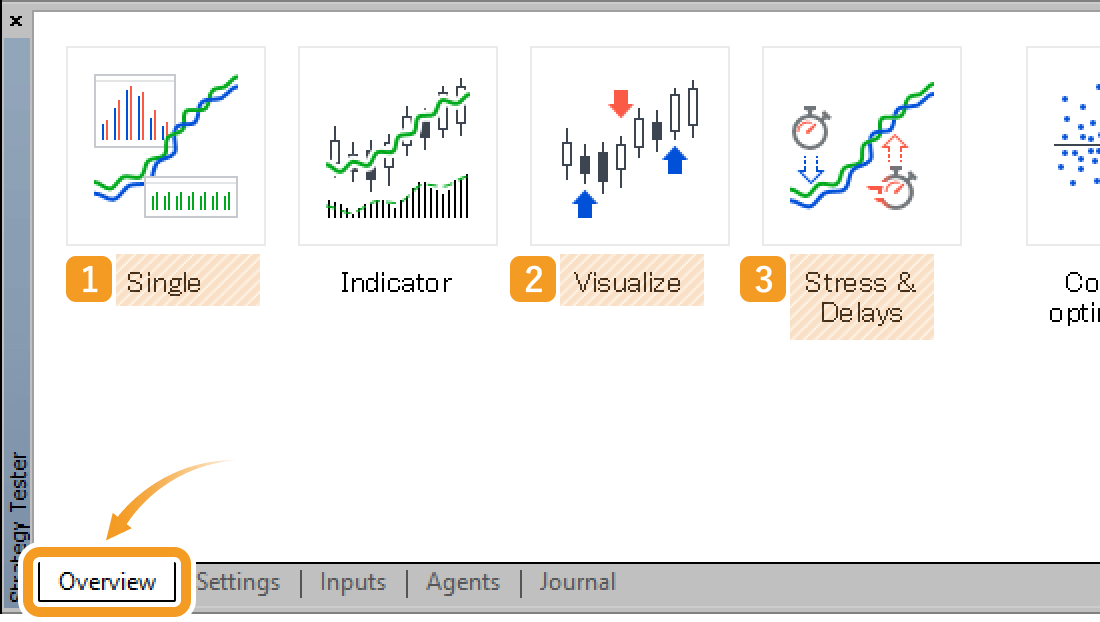The image size is (1100, 622).
Task: Go to the Agents tab
Action: tap(462, 582)
